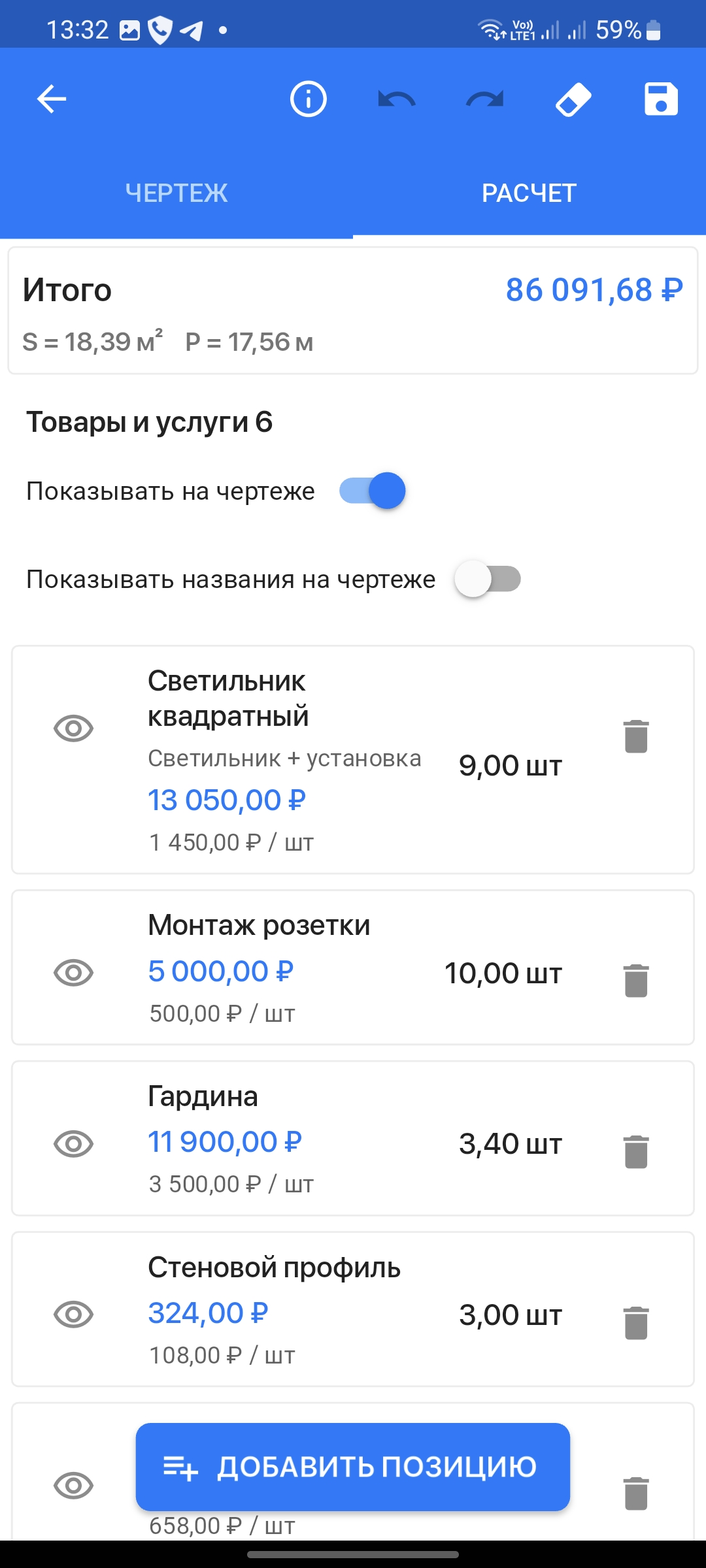Hide Монтаж розетки with eye icon

[73, 972]
